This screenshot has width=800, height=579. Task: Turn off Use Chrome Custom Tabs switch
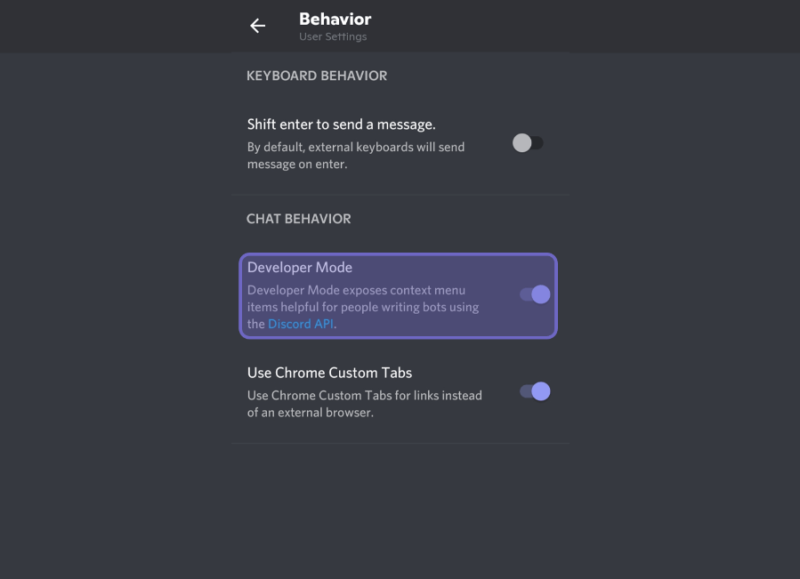[x=535, y=391]
